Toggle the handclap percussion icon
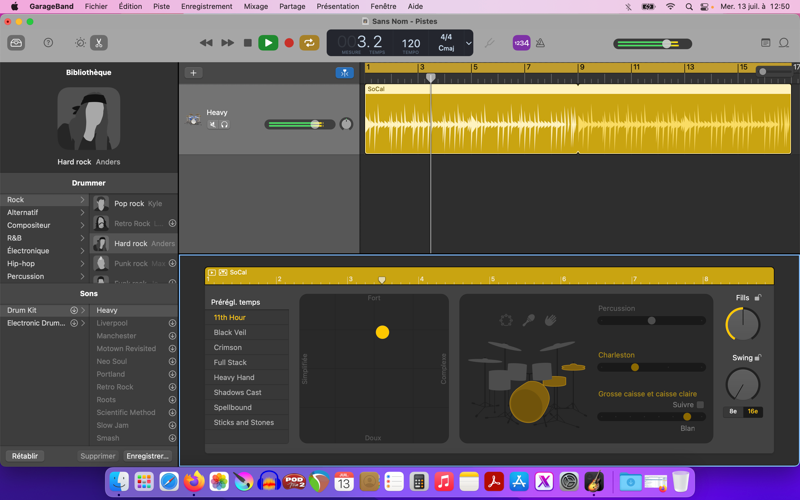This screenshot has width=800, height=500. coord(551,320)
